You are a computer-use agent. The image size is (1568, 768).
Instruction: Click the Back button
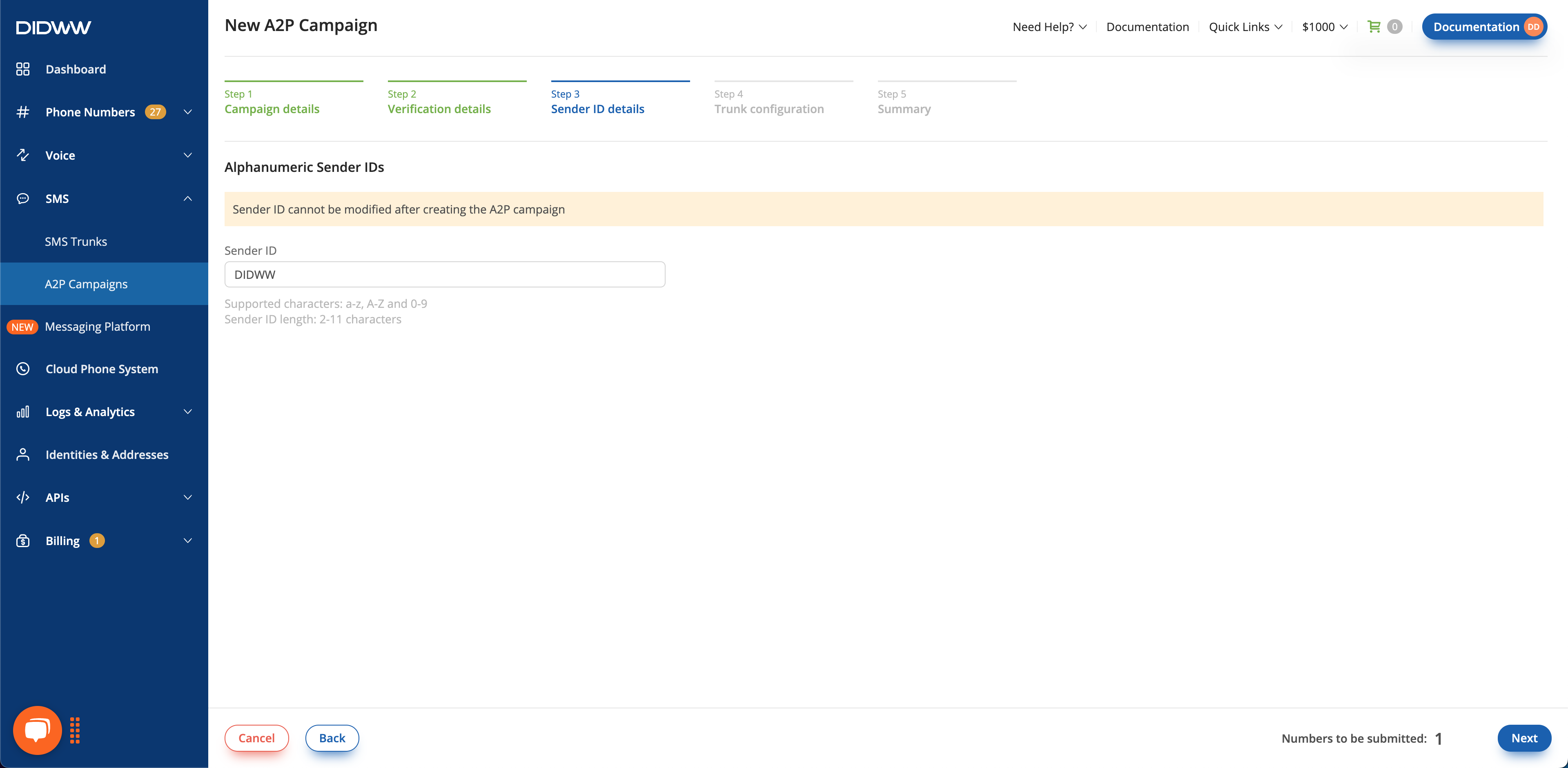tap(332, 738)
